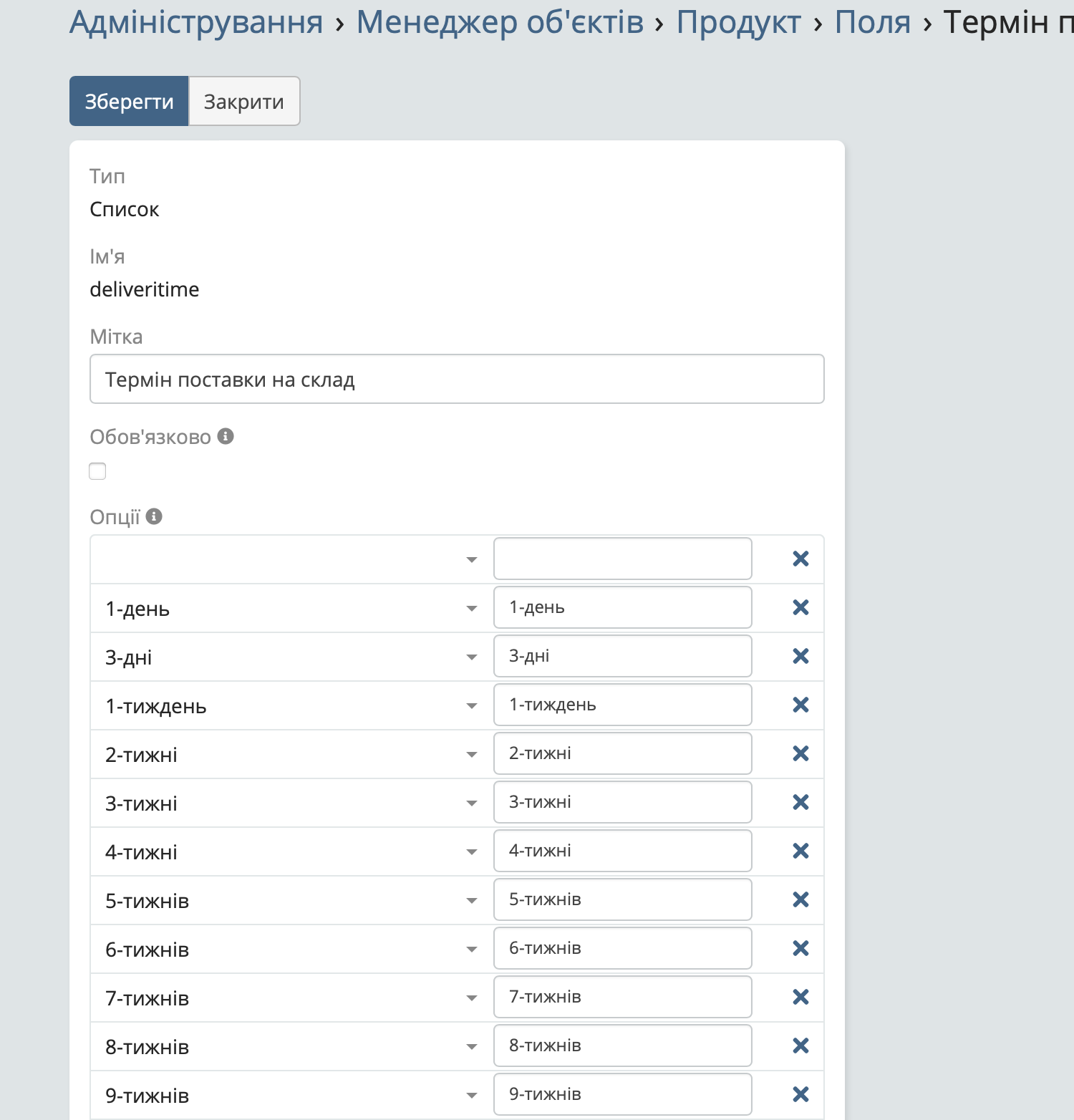Screen dimensions: 1074x1120
Task: Remove the 1-тиждень option row
Action: (x=800, y=705)
